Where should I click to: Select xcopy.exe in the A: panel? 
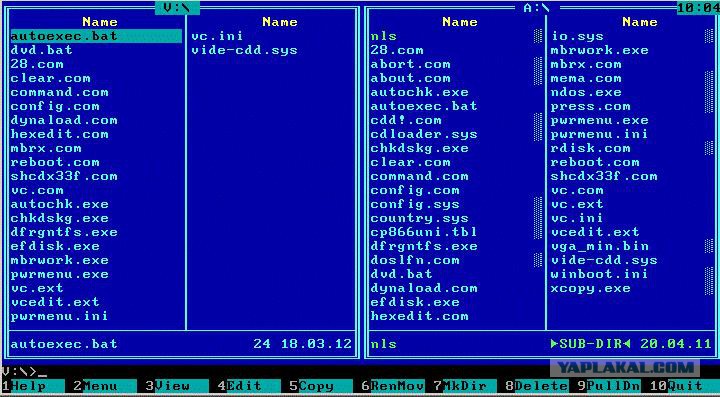tap(591, 288)
